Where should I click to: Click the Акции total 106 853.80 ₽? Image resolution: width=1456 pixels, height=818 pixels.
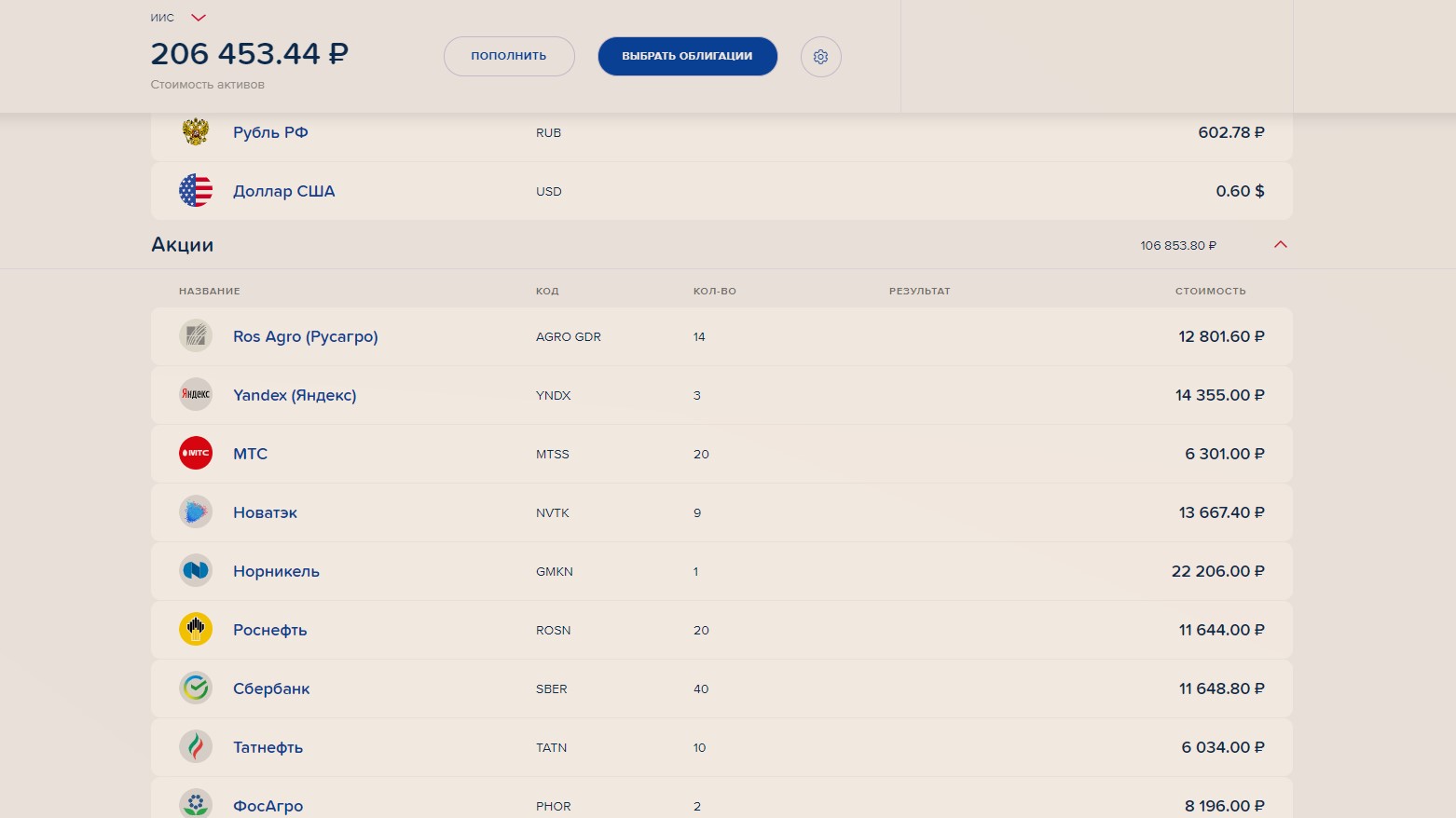pos(1178,245)
